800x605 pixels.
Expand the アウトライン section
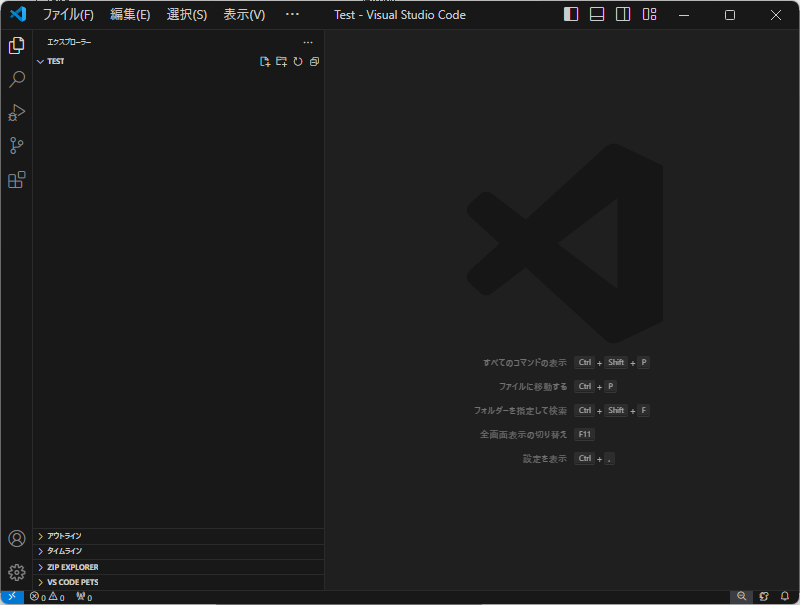coord(179,536)
